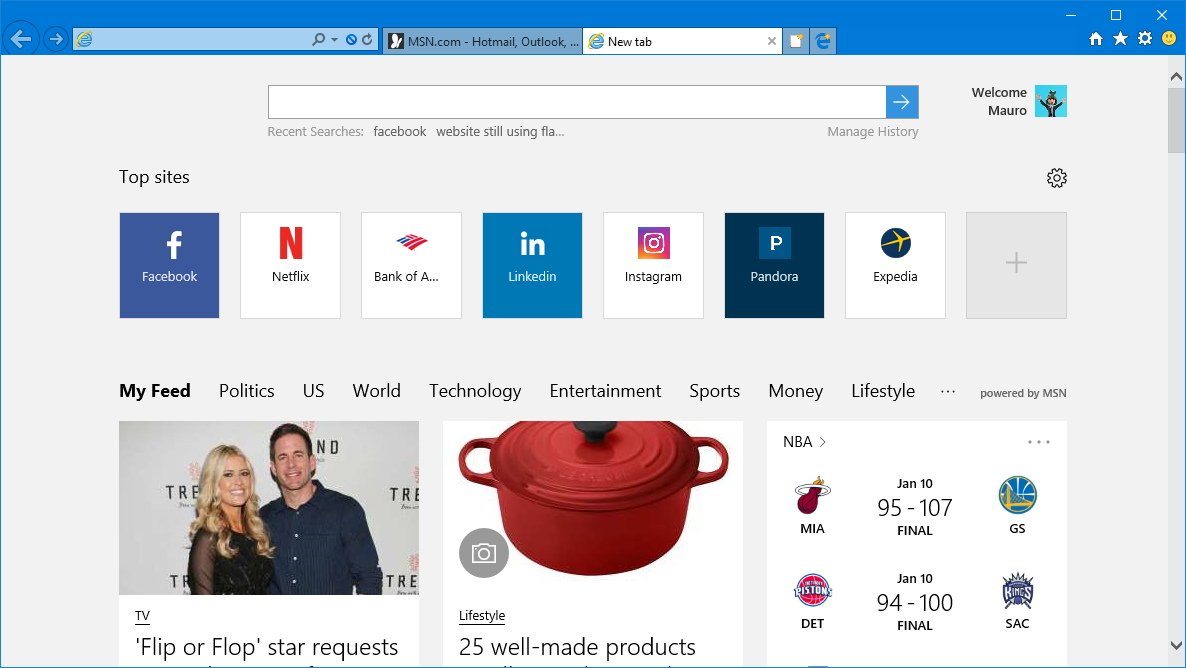Open the Flip or Flop couple photo
This screenshot has height=668, width=1186.
coord(269,508)
